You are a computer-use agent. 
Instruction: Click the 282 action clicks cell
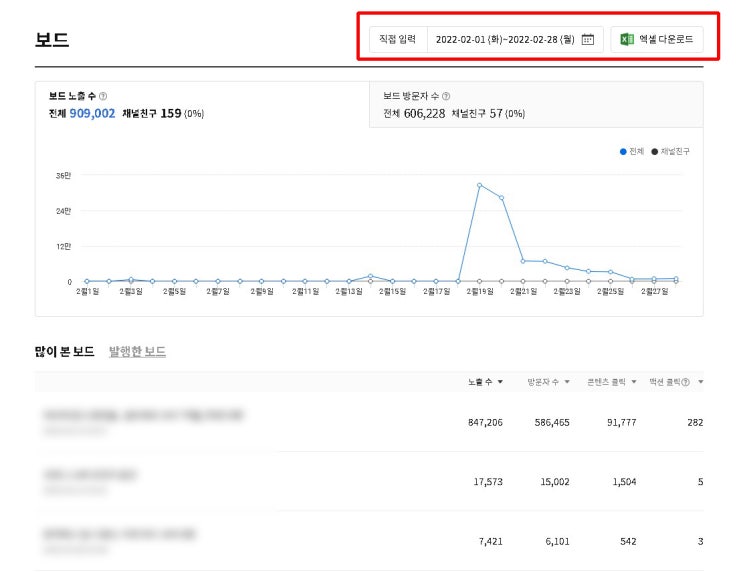[695, 422]
